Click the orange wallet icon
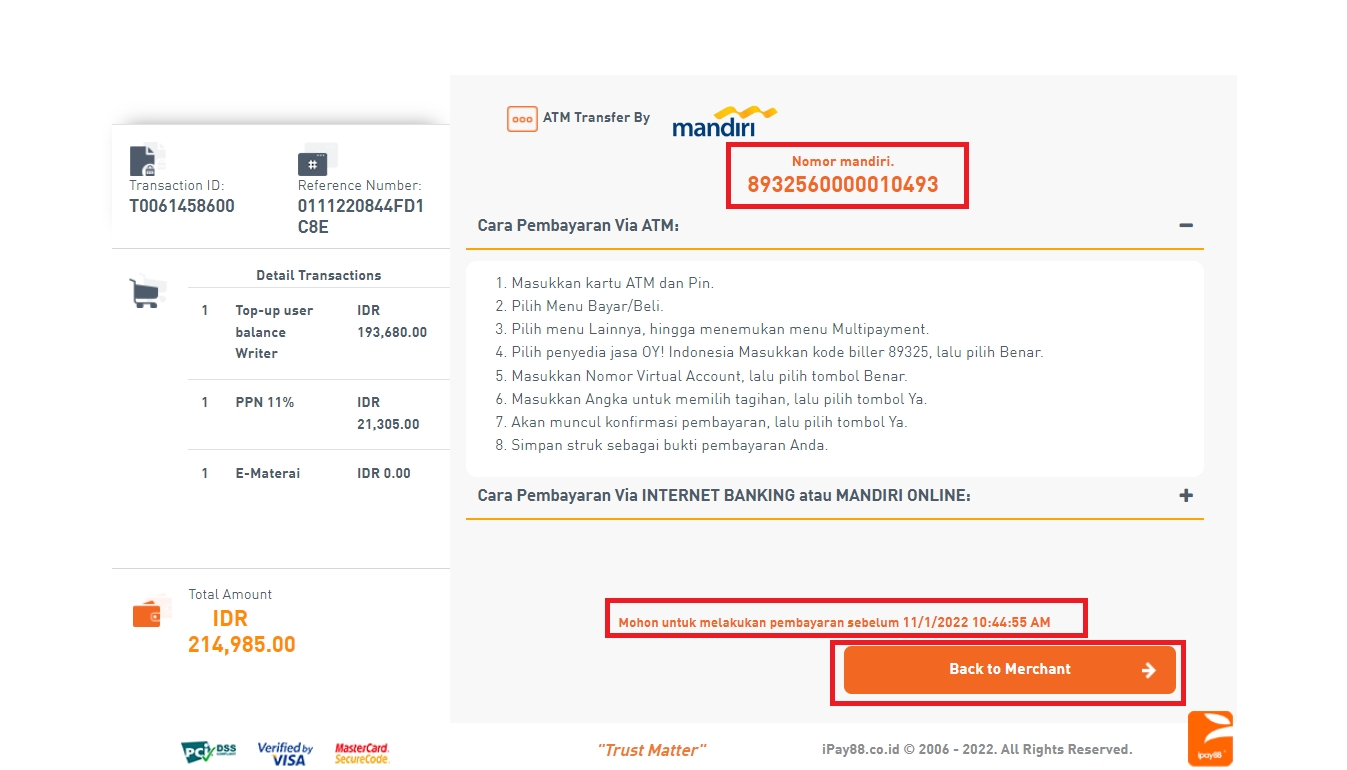This screenshot has width=1347, height=770. [152, 612]
